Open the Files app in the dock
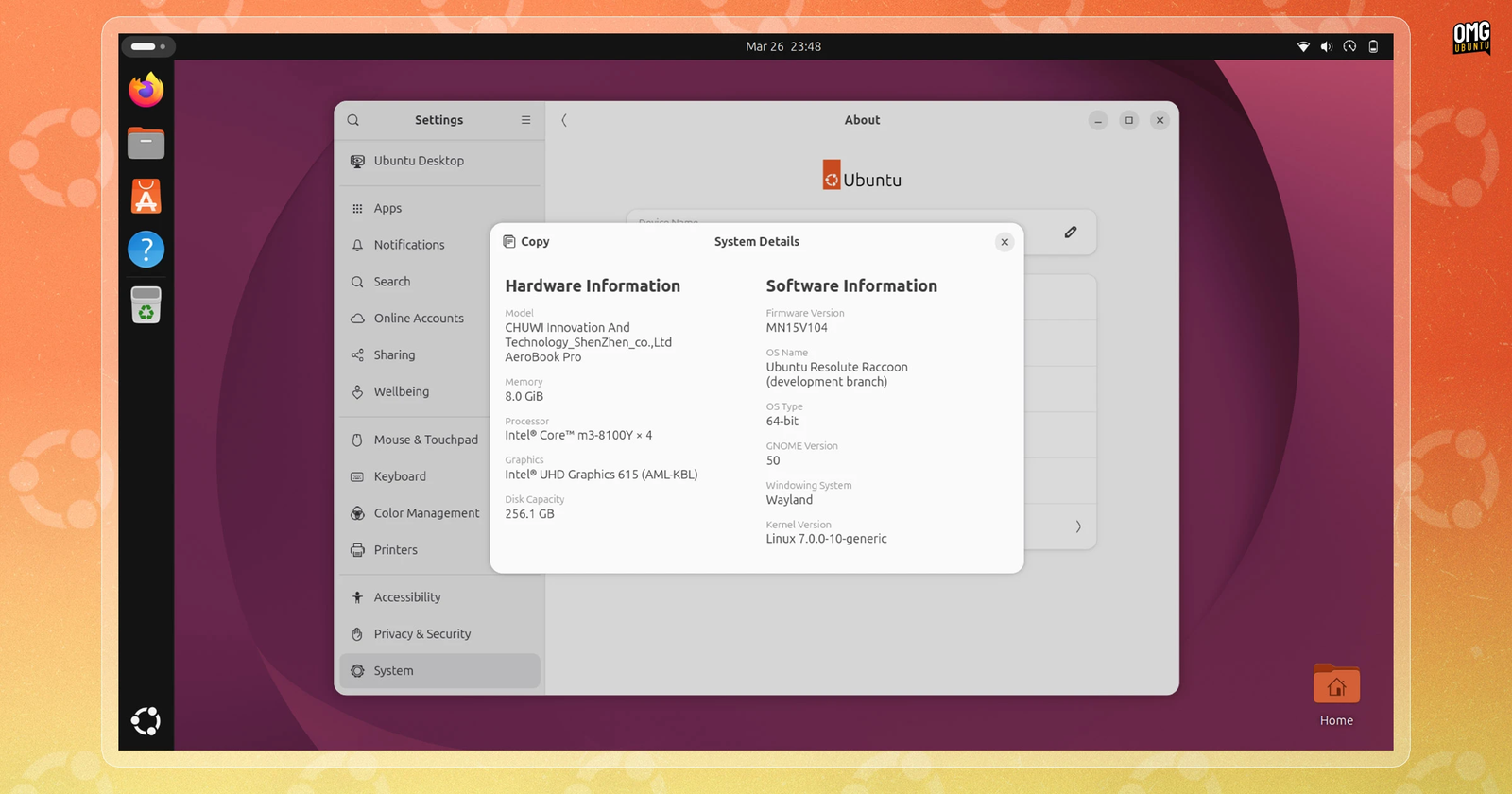Screen dimensions: 1512x794 146,144
